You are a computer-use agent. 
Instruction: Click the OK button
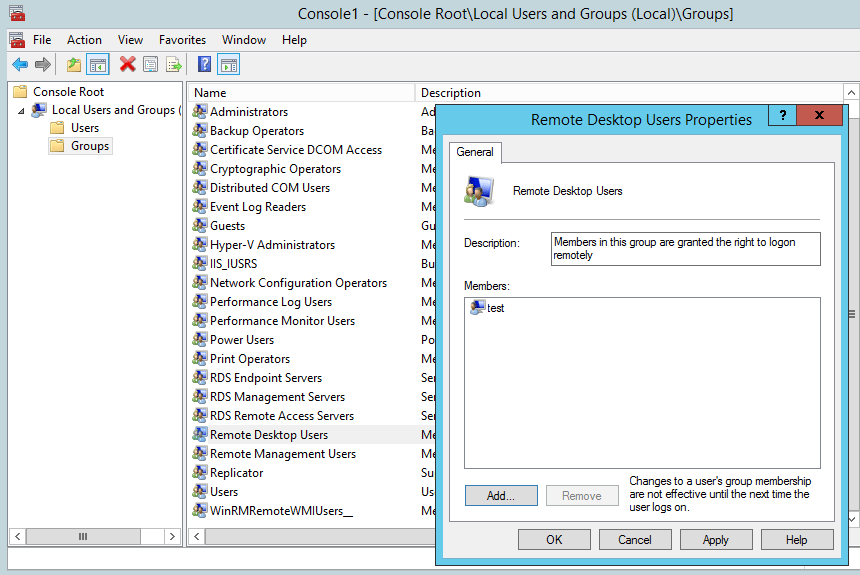(554, 539)
